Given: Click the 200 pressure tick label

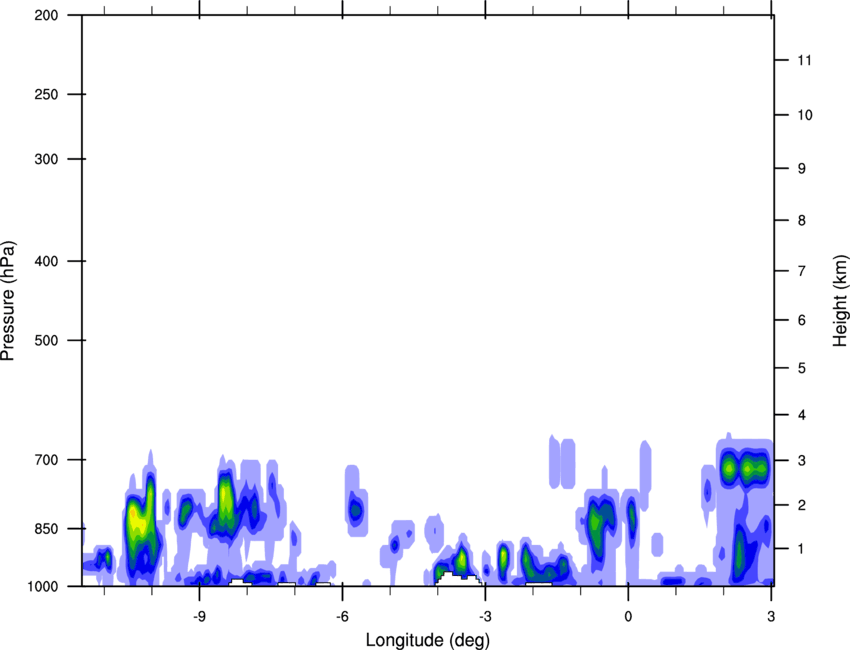Looking at the screenshot, I should coord(46,15).
